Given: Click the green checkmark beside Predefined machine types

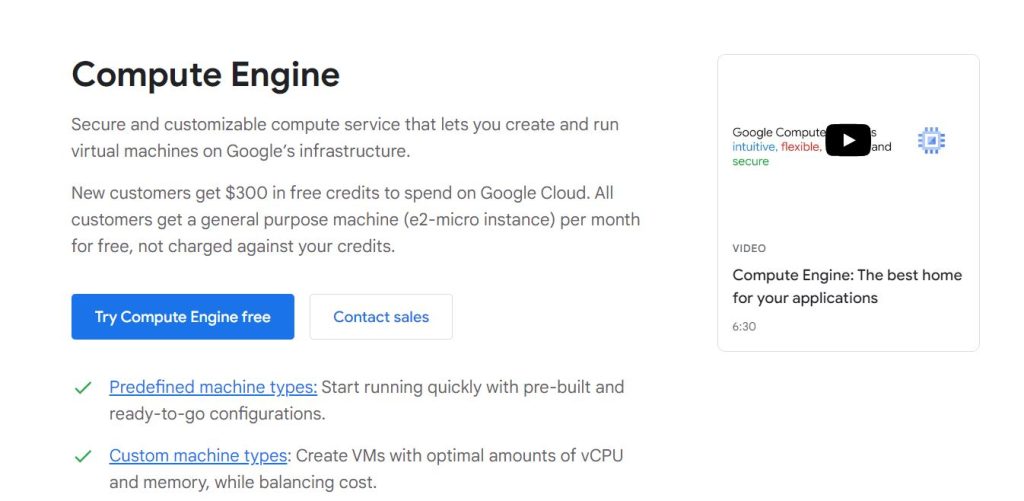Looking at the screenshot, I should click(x=83, y=388).
